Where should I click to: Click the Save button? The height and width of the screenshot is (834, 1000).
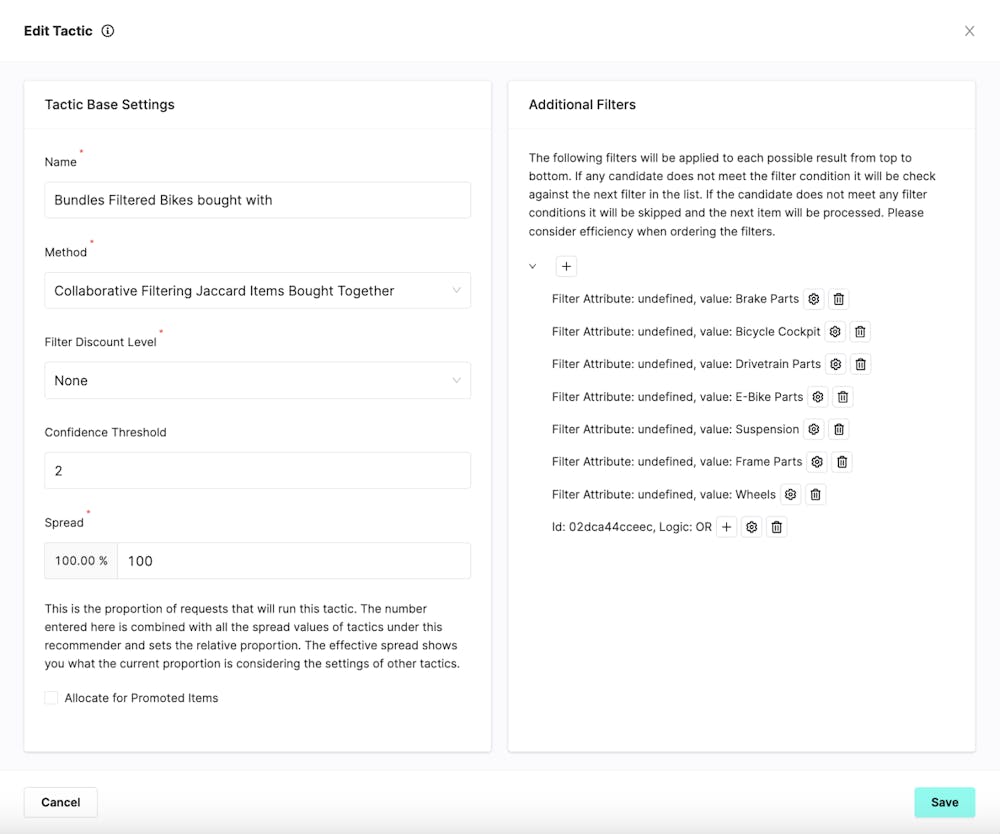pos(944,802)
